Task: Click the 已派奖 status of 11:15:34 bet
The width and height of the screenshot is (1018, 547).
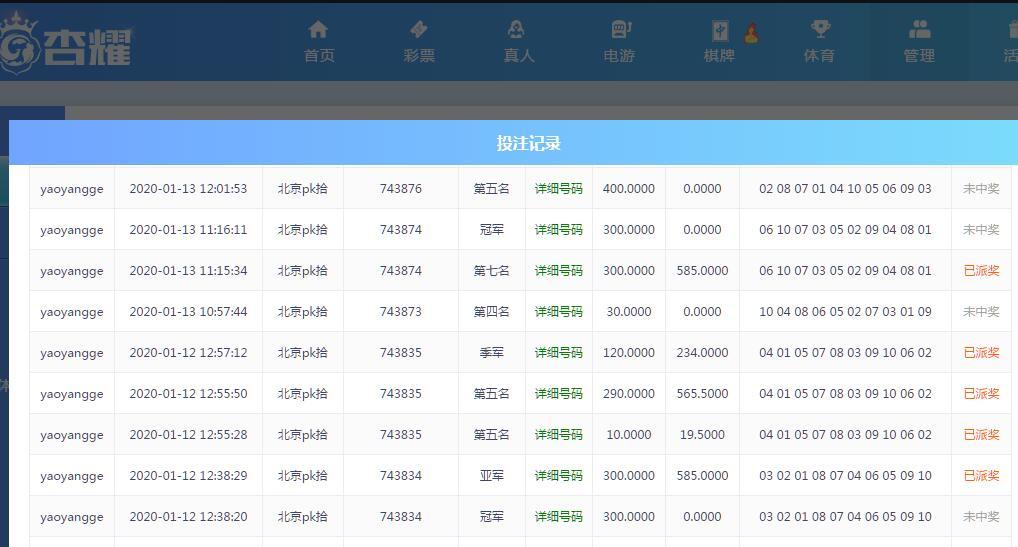Action: (x=981, y=271)
